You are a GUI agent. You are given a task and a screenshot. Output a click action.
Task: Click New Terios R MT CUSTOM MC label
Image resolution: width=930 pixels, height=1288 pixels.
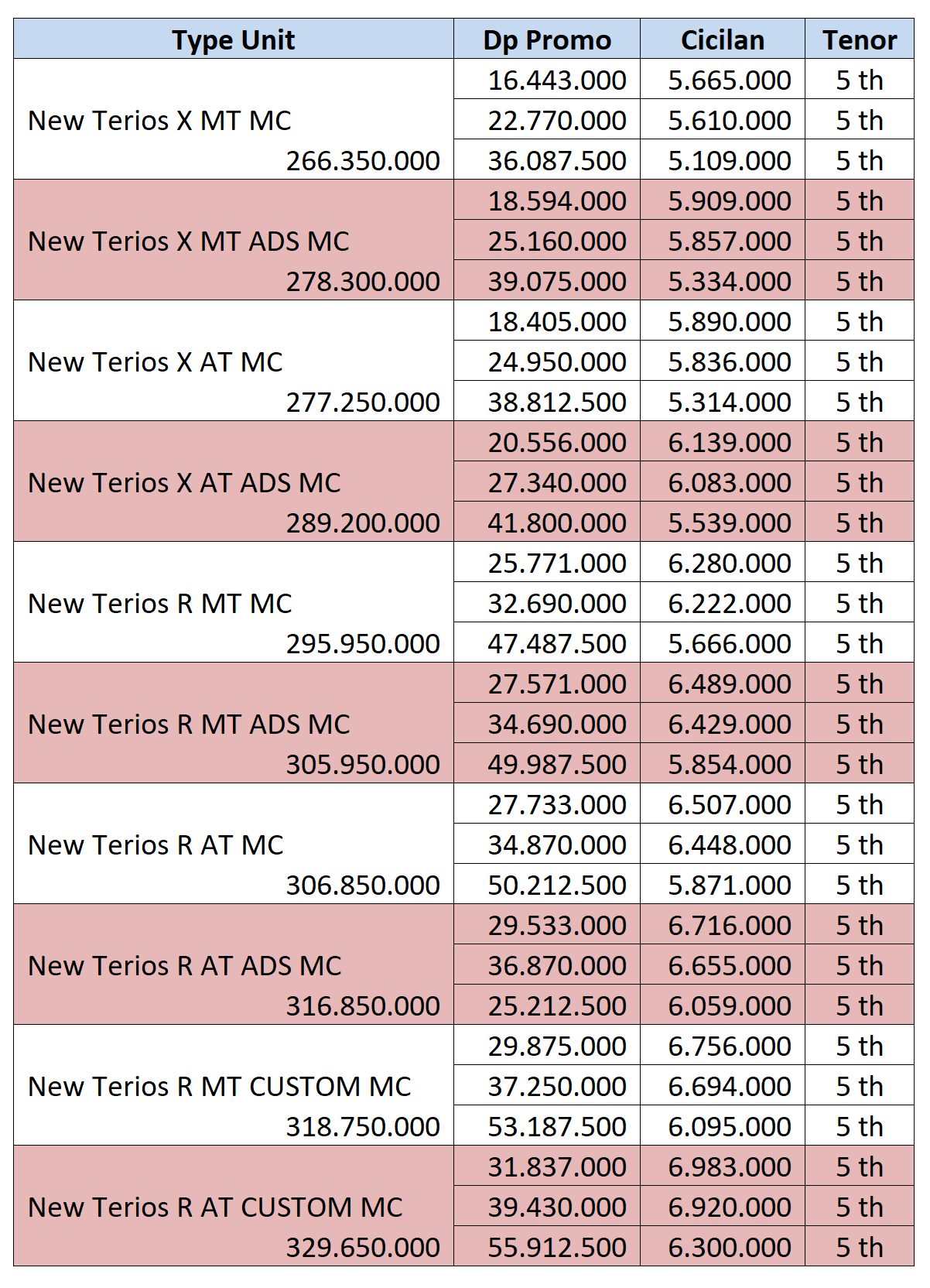[x=220, y=1086]
